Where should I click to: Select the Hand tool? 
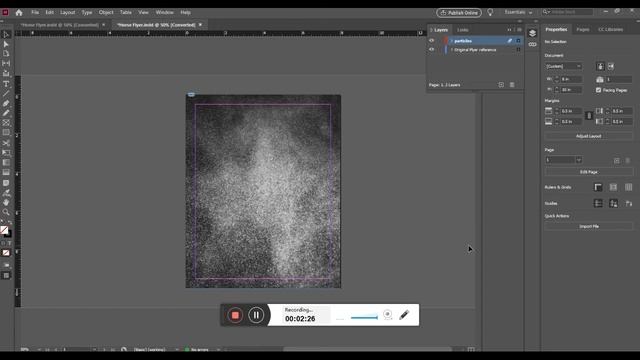point(6,202)
